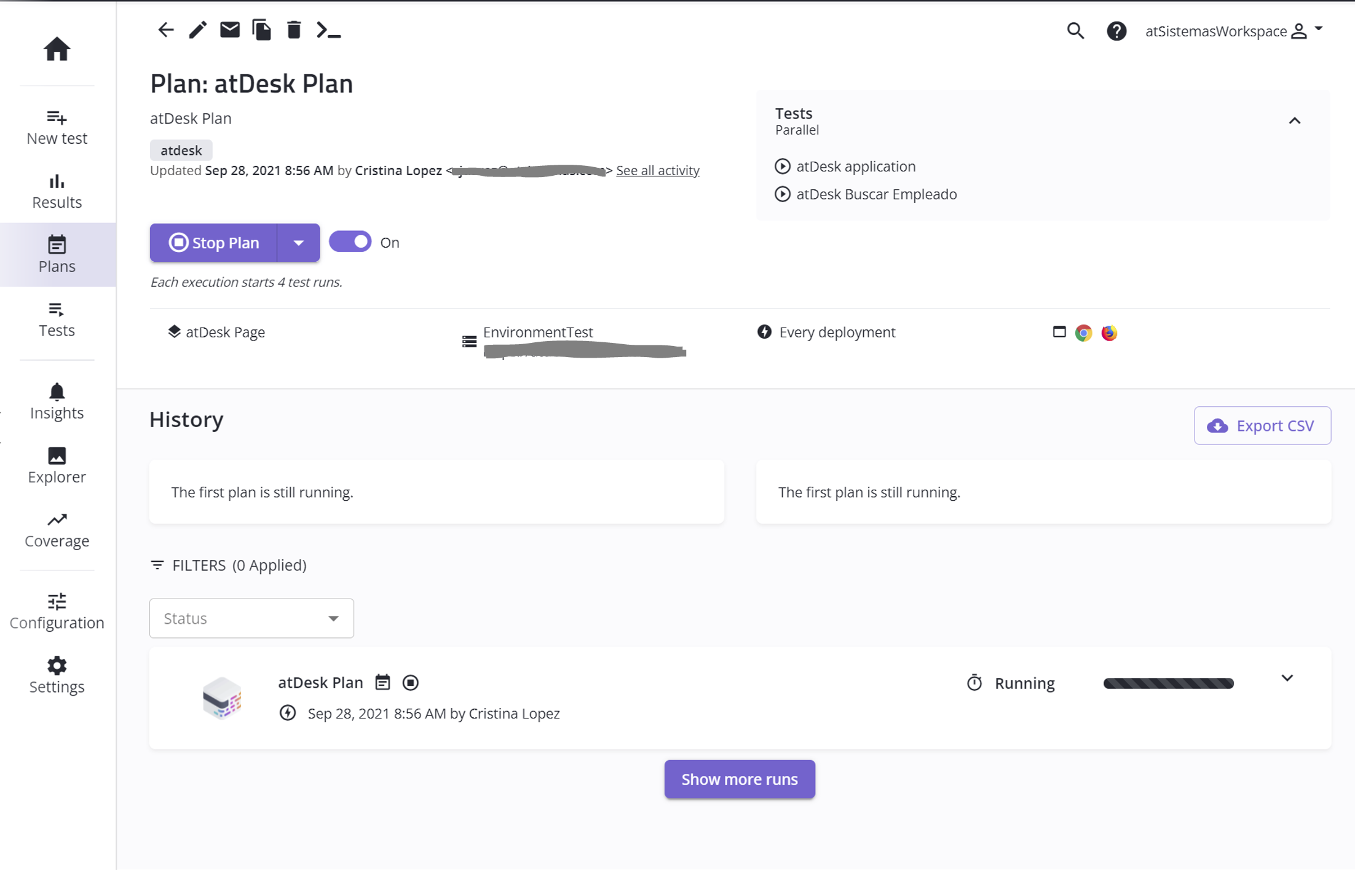Expand the running atDesk Plan row
This screenshot has width=1355, height=896.
[1287, 678]
